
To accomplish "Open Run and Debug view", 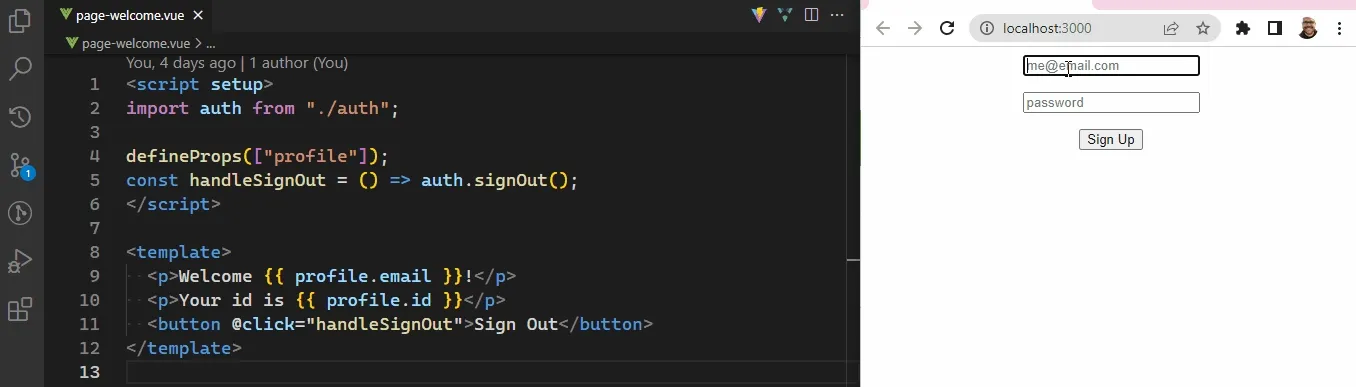I will click(x=20, y=261).
